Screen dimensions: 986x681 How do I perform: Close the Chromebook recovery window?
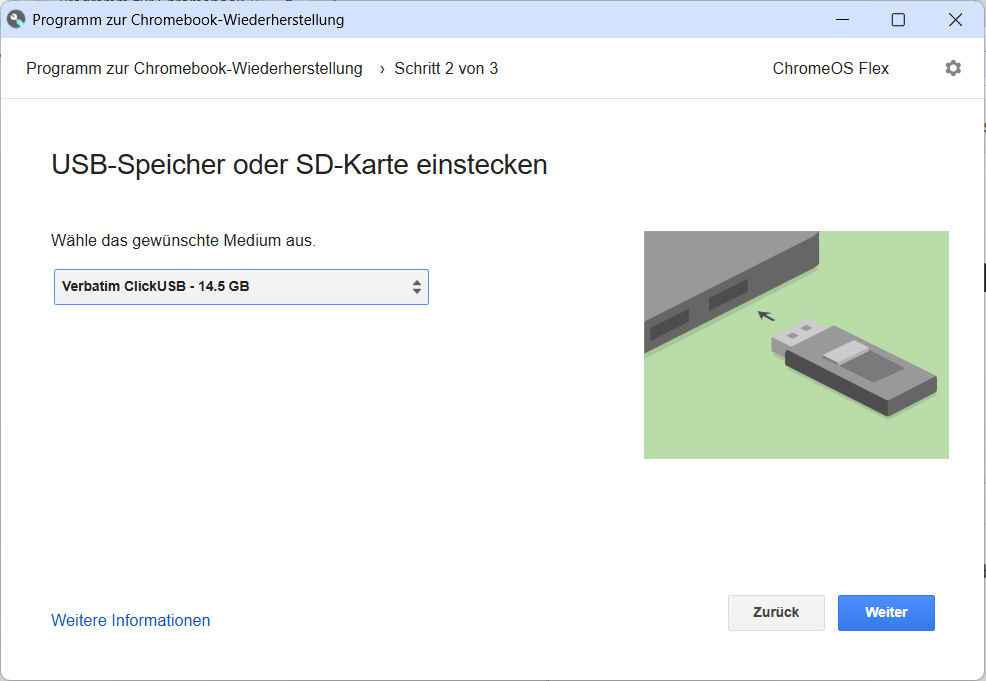pos(955,19)
